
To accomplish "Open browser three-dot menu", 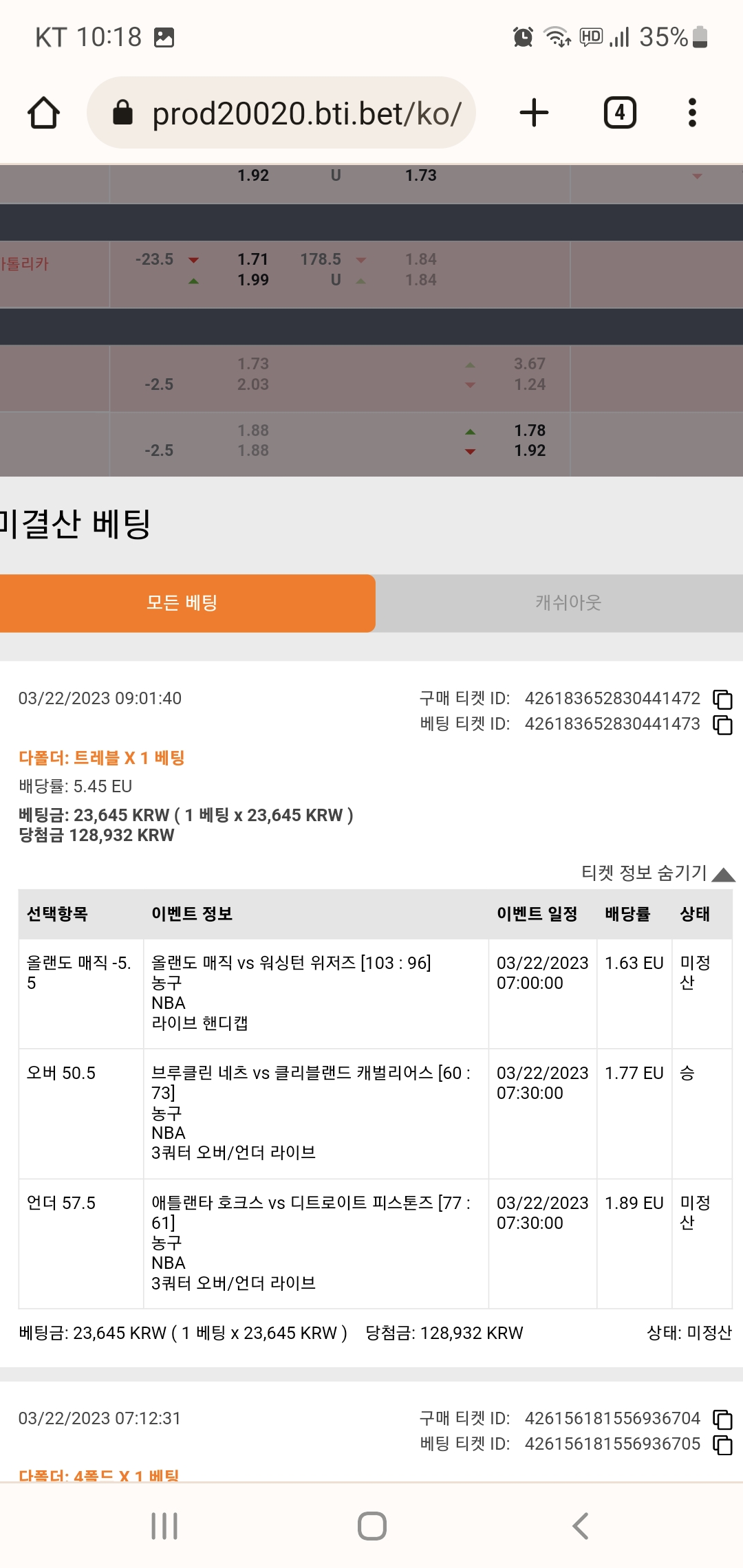I will pos(692,113).
